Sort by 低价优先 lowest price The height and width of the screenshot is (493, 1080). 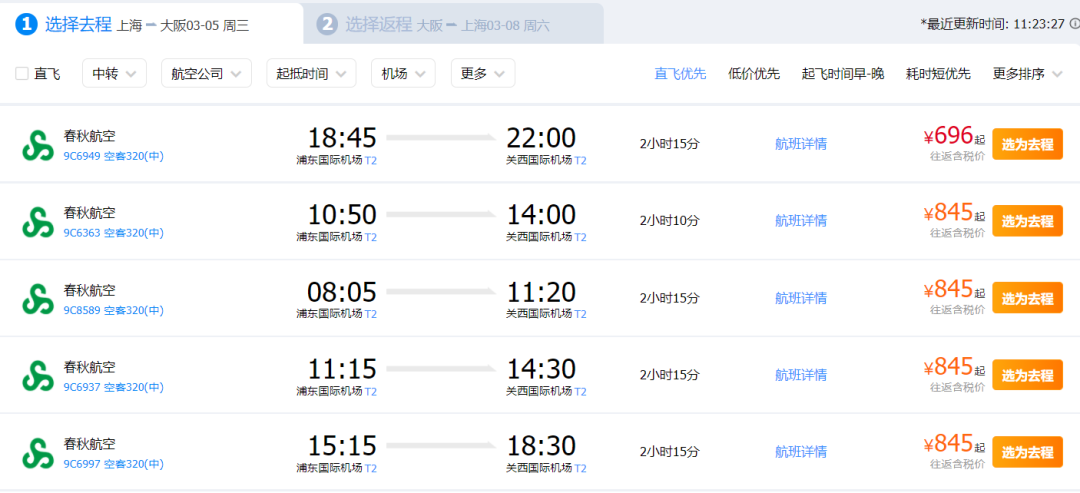pyautogui.click(x=754, y=73)
